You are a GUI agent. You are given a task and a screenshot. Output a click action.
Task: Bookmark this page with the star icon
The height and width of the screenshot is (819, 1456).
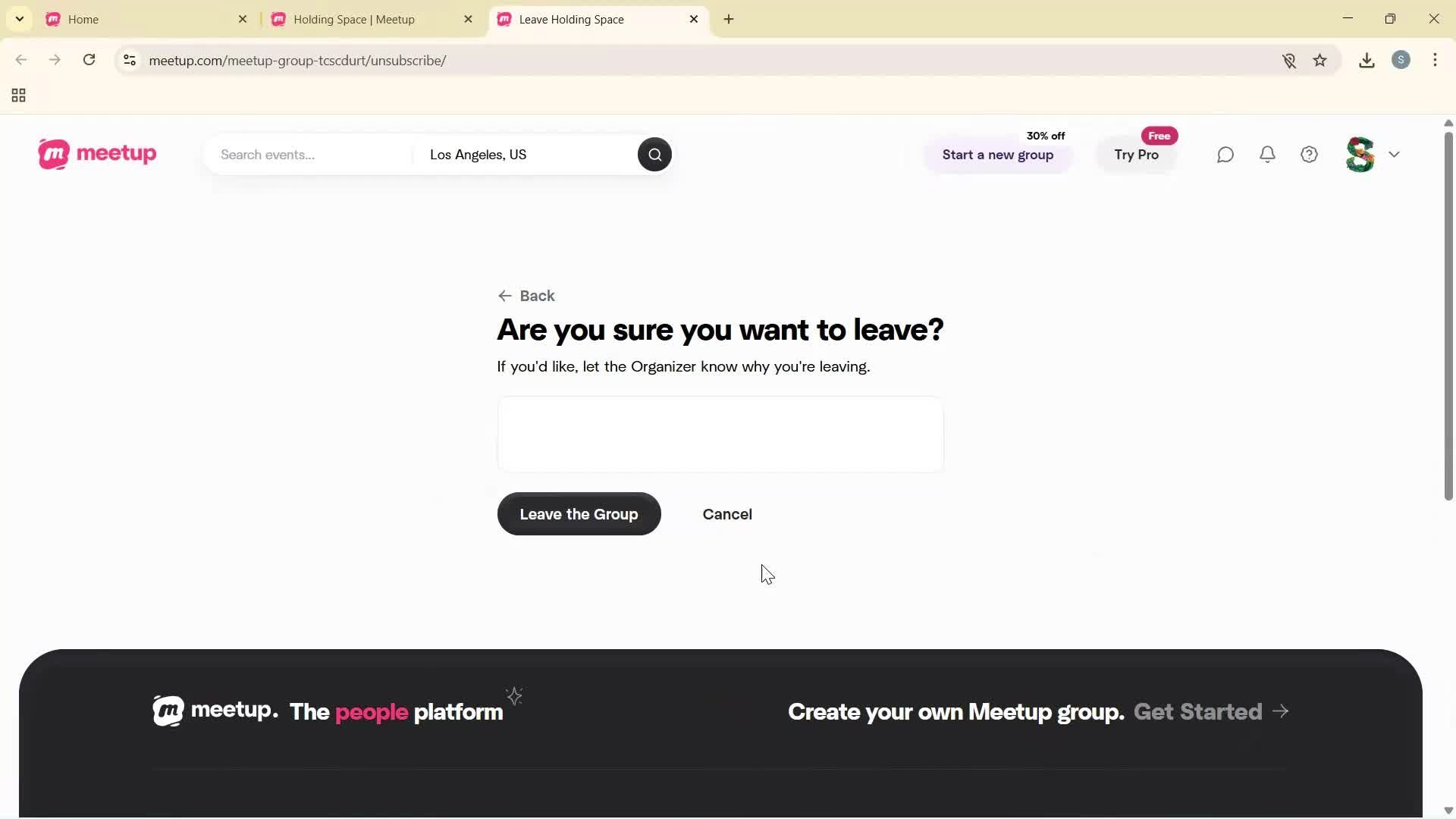pos(1320,60)
